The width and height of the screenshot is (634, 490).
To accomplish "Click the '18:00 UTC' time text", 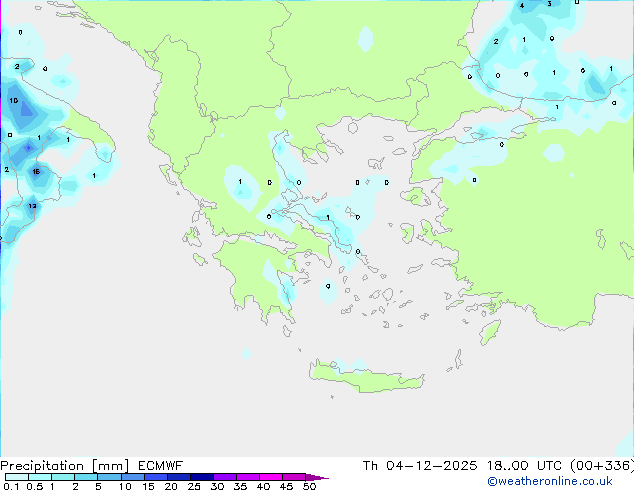I will tap(524, 466).
